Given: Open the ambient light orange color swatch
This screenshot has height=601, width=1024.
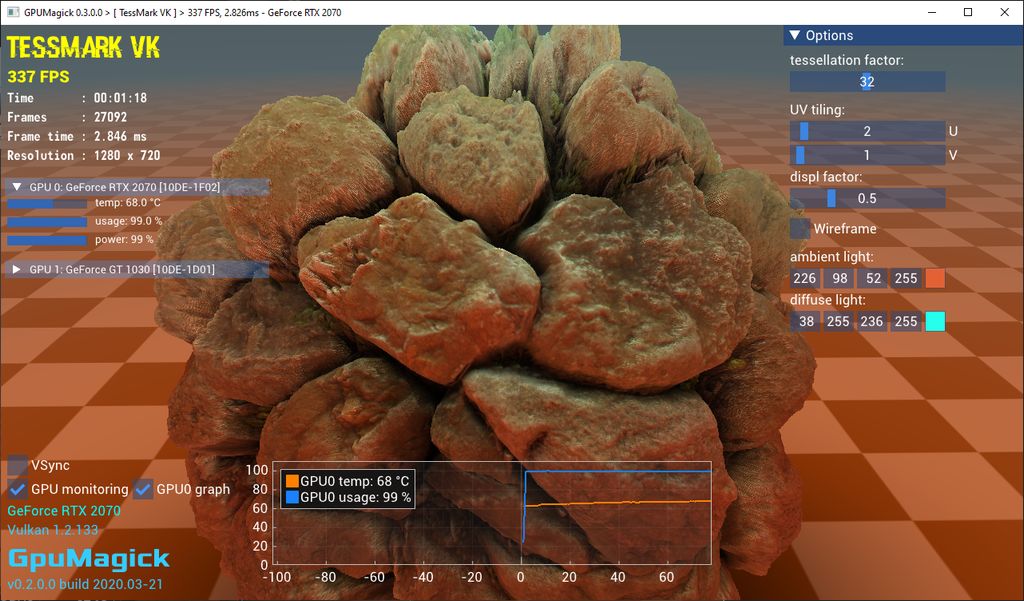Looking at the screenshot, I should pyautogui.click(x=935, y=278).
